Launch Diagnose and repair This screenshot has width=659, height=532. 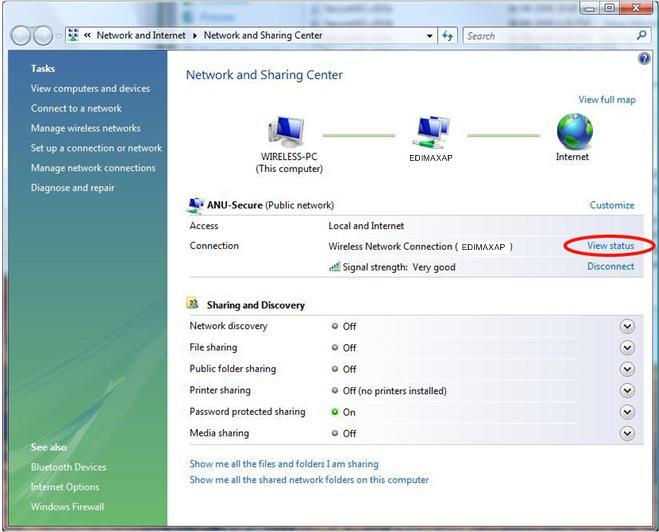tap(73, 188)
